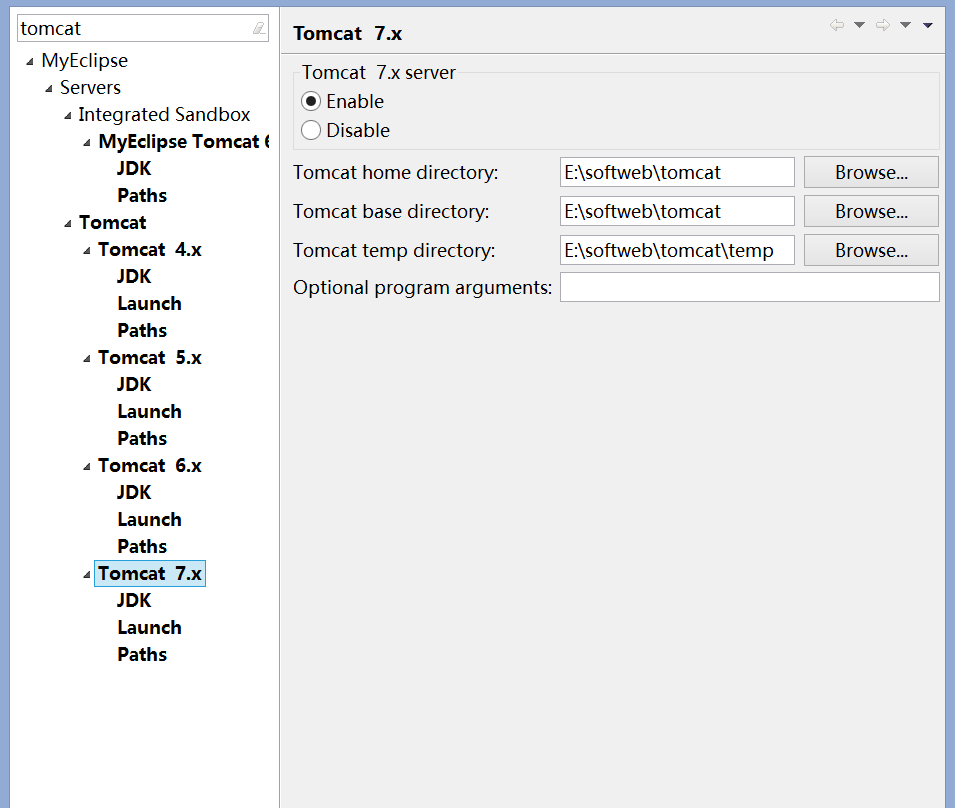Select MyEclipse Tomcat tree item
The height and width of the screenshot is (808, 955).
coord(183,142)
